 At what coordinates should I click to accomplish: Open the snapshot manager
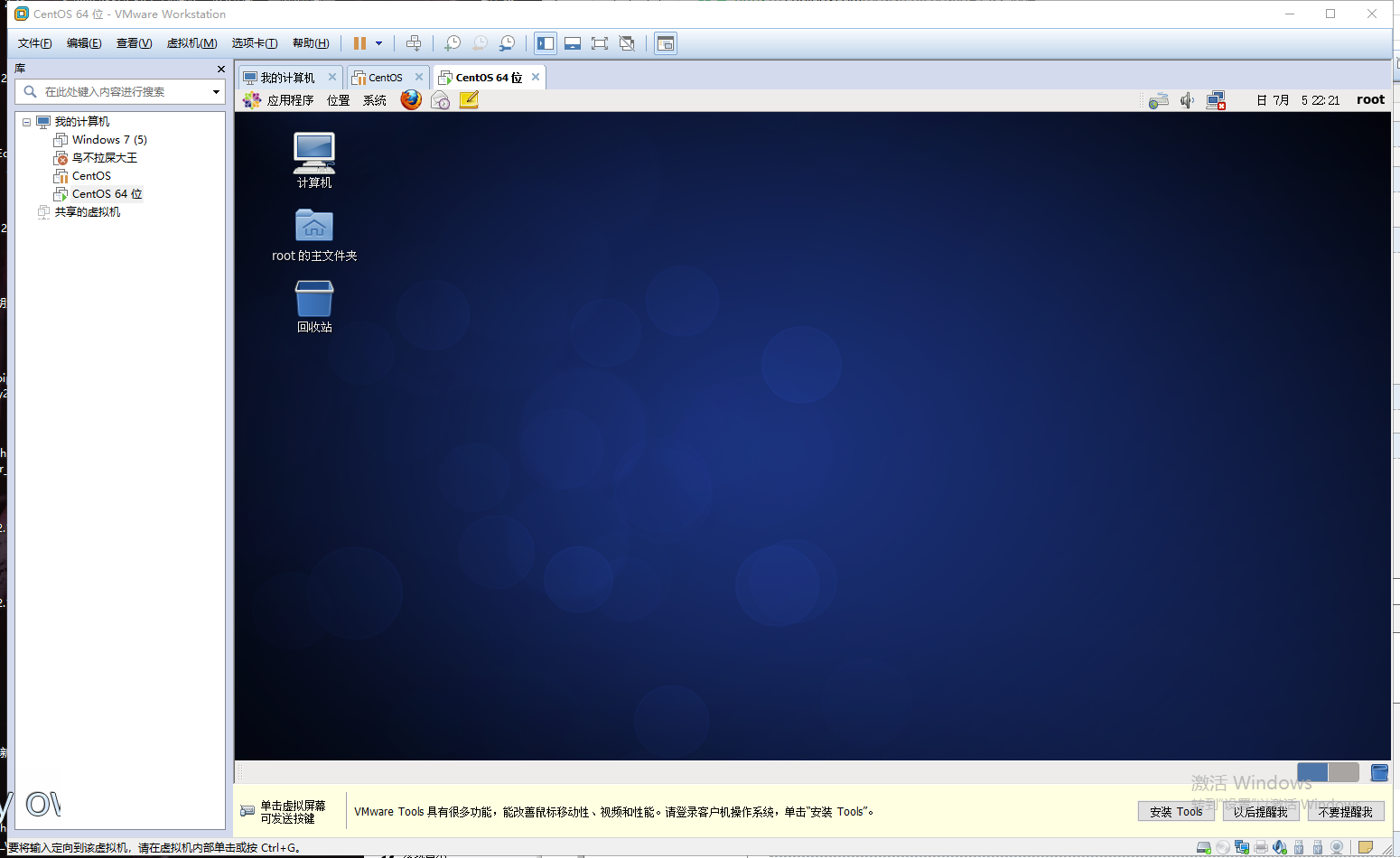pyautogui.click(x=508, y=43)
